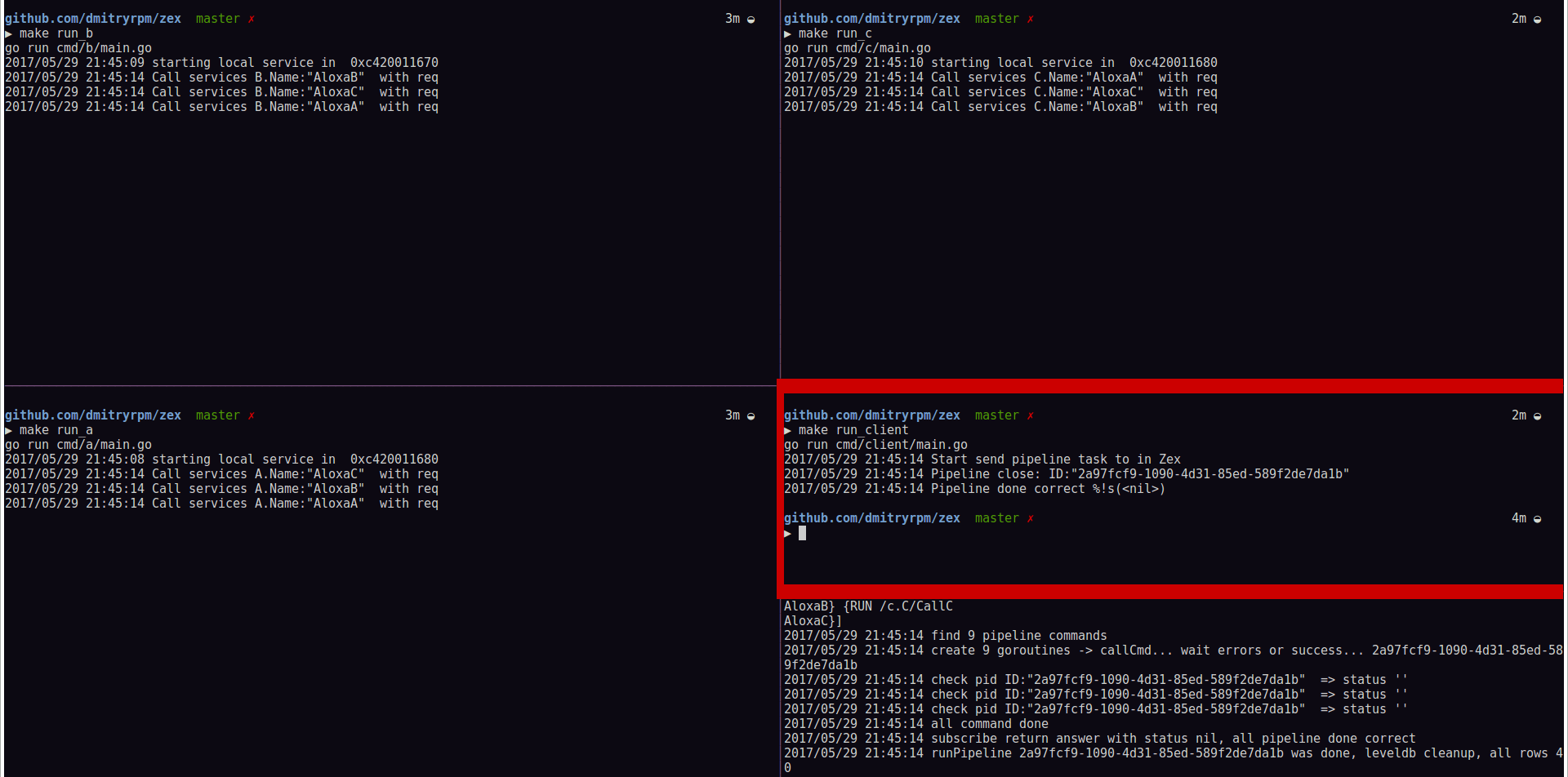Click red dirty-branch x in run_a pane prompt
The height and width of the screenshot is (777, 1568).
coord(252,415)
